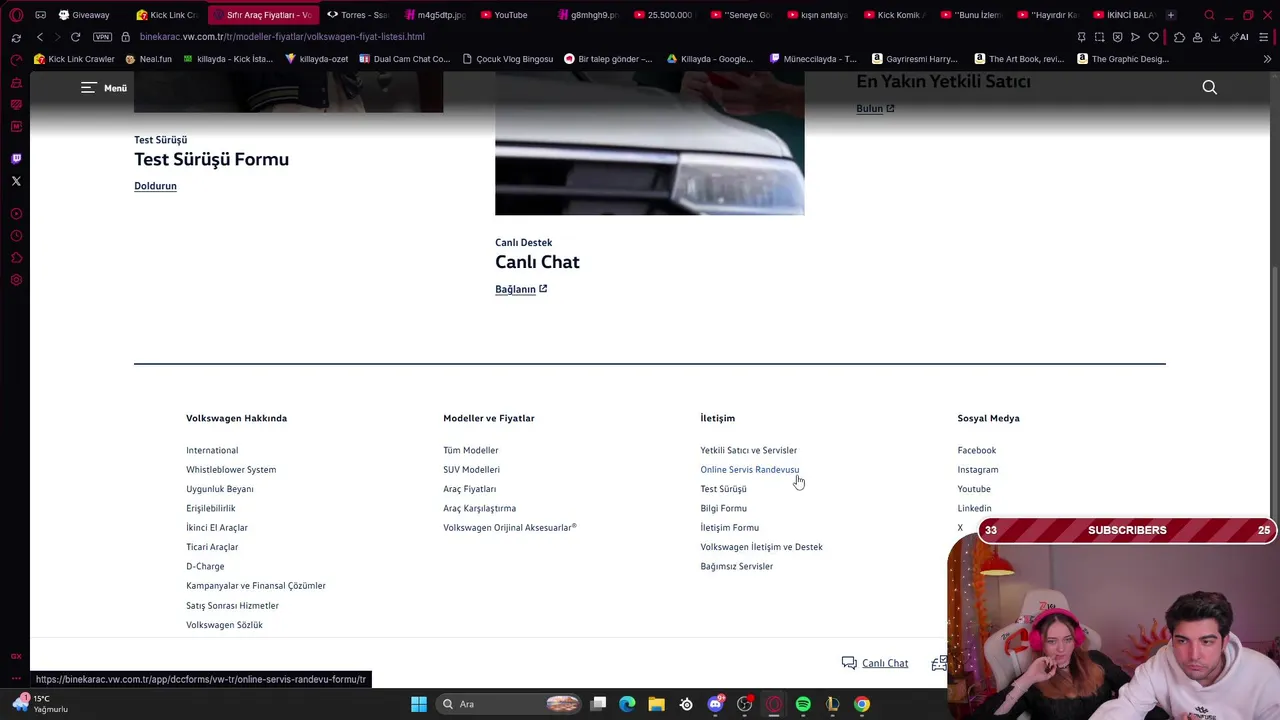Click the website search magnifier icon

[1209, 88]
